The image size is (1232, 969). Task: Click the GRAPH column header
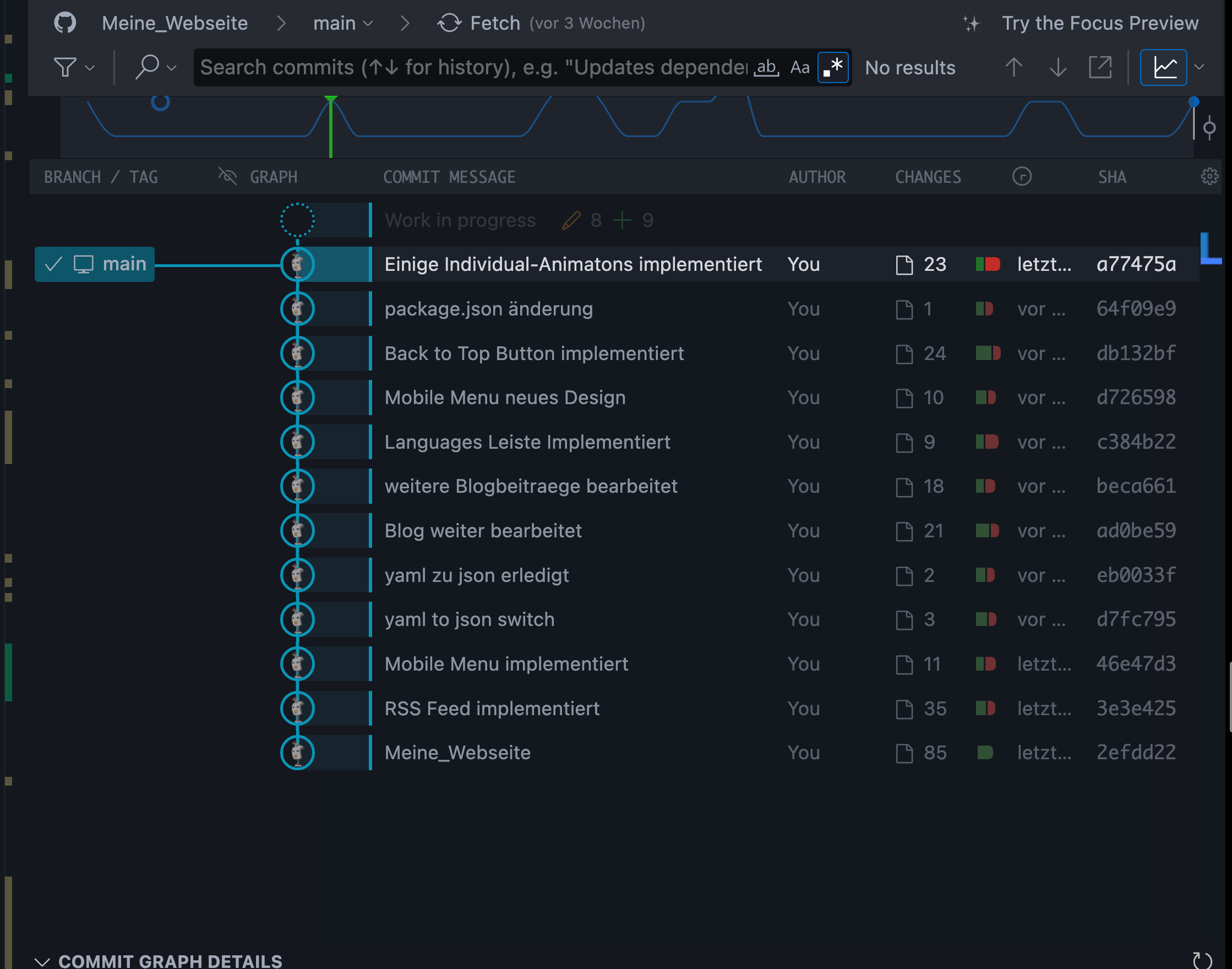tap(274, 177)
